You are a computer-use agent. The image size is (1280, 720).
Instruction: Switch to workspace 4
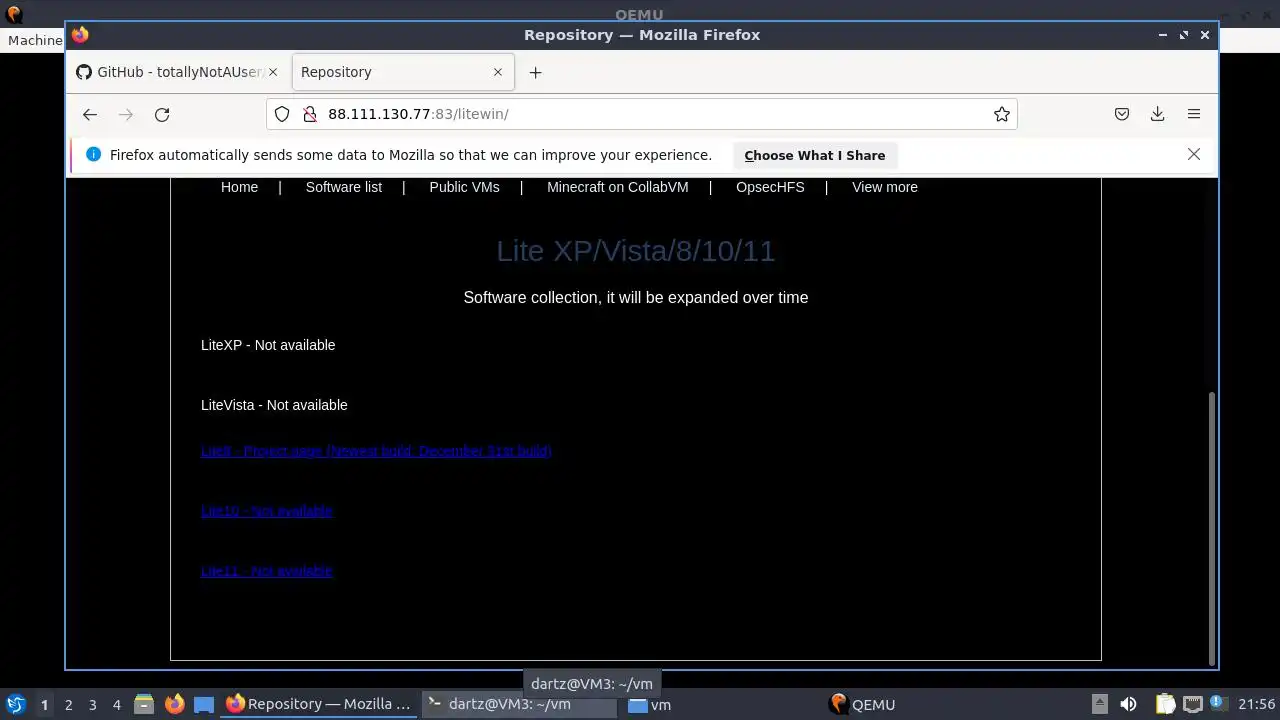[x=116, y=704]
